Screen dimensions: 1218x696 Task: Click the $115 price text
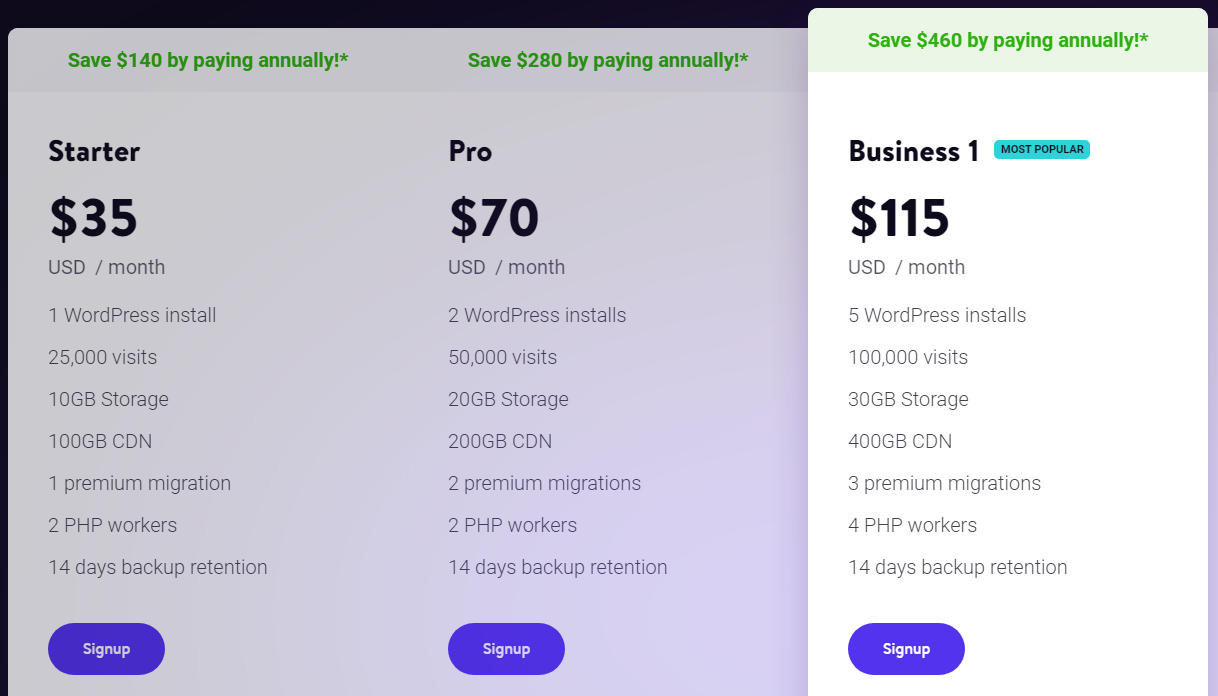899,218
